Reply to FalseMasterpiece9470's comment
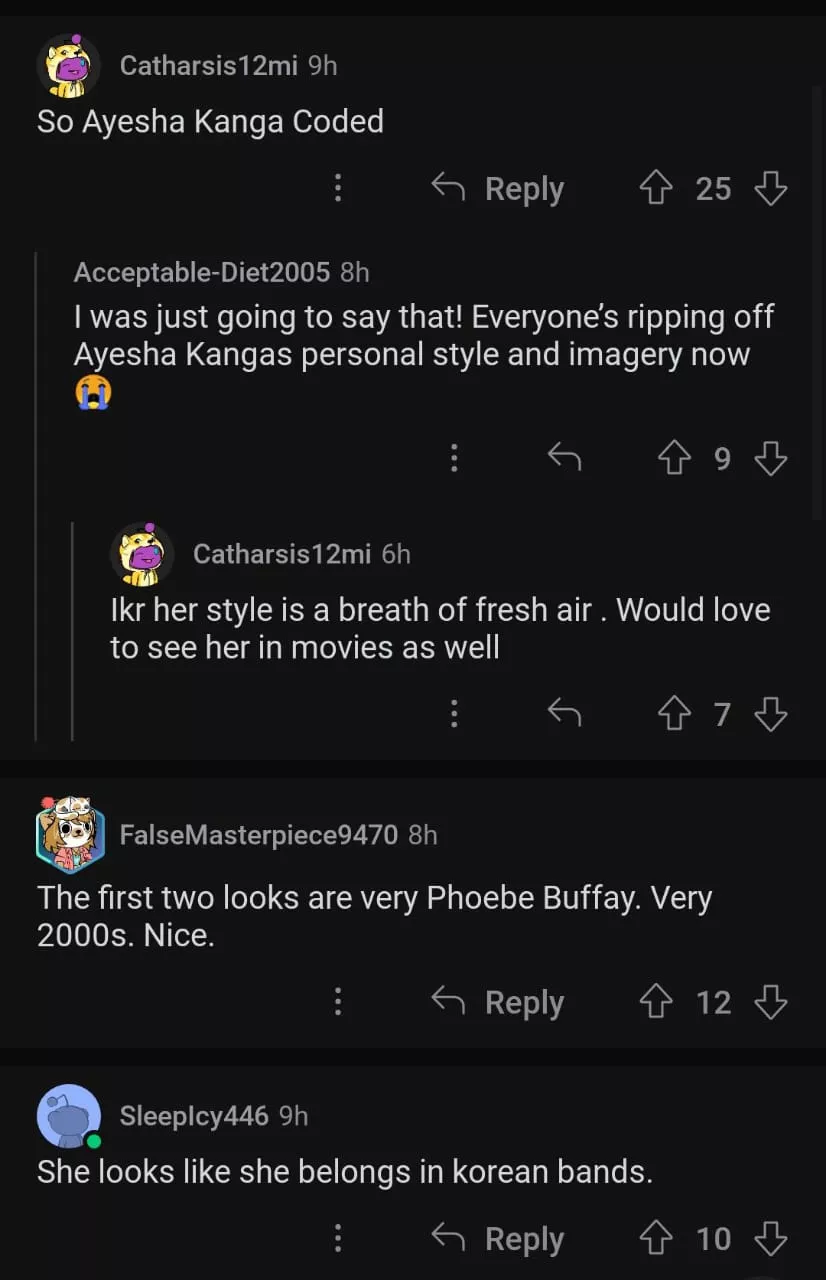This screenshot has height=1280, width=826. [x=498, y=1002]
